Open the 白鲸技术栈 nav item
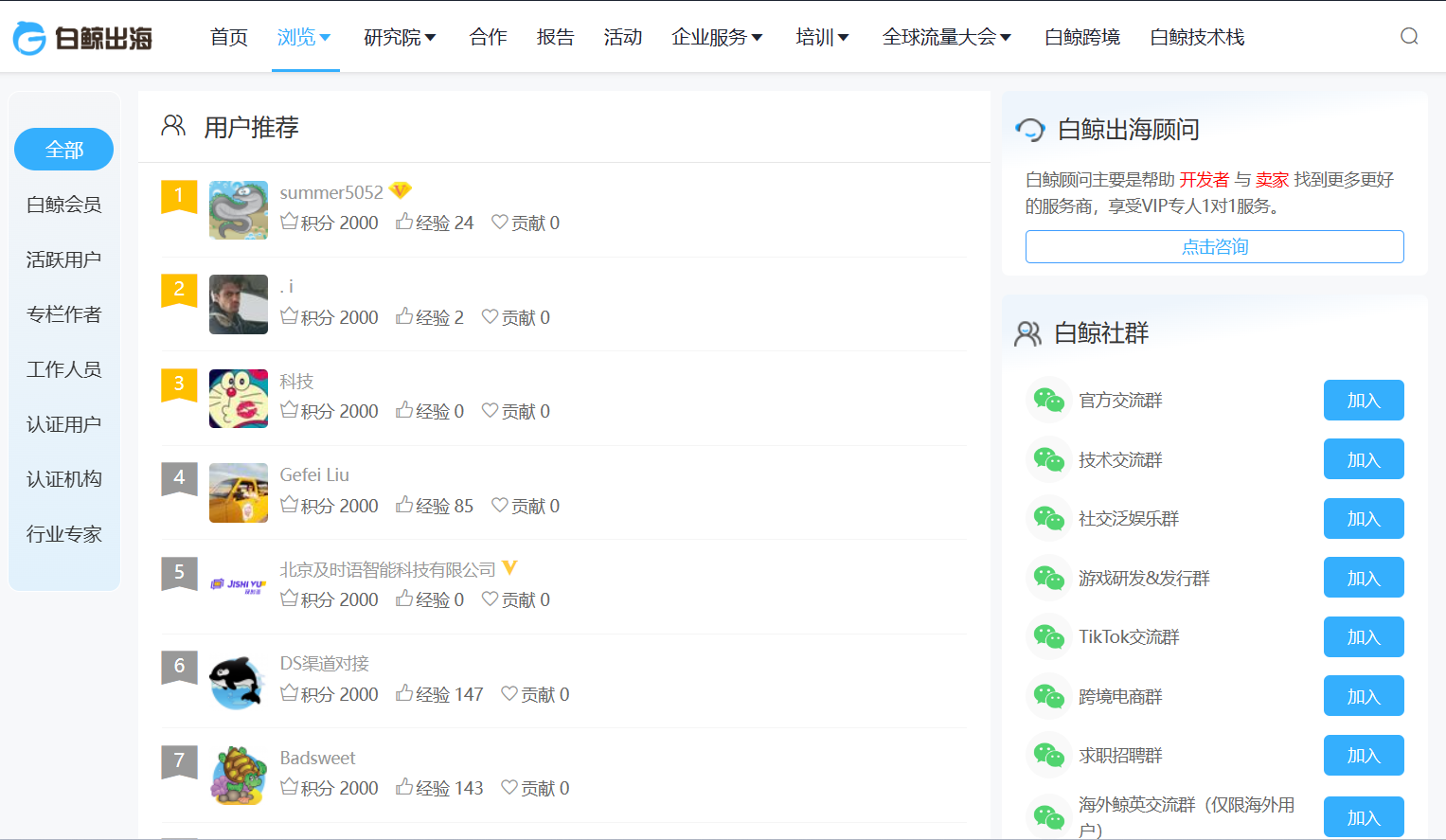Viewport: 1446px width, 840px height. [1197, 37]
